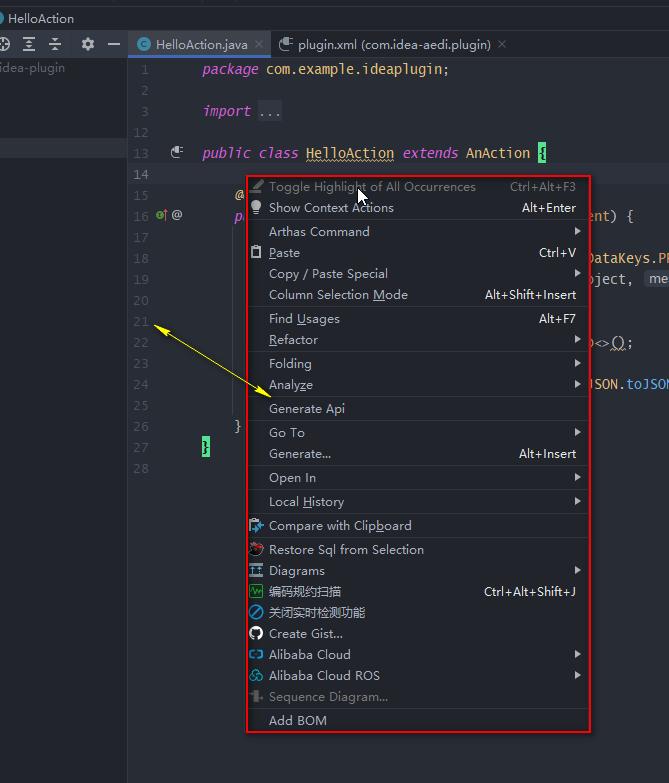Click AnAction superclass name on line 13
669x783 pixels.
coord(498,153)
